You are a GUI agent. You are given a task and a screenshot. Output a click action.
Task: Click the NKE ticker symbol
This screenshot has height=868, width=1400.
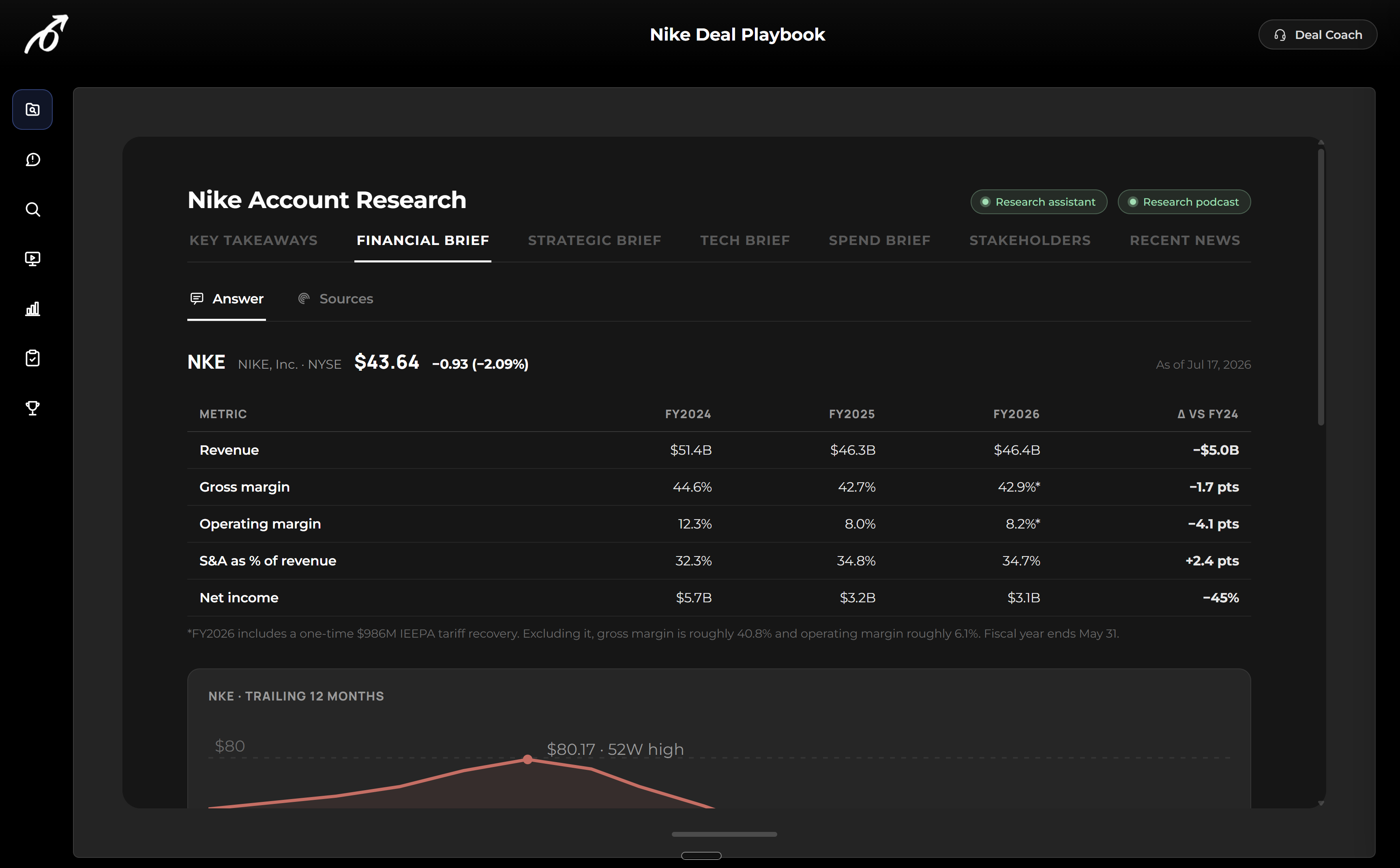click(x=206, y=362)
